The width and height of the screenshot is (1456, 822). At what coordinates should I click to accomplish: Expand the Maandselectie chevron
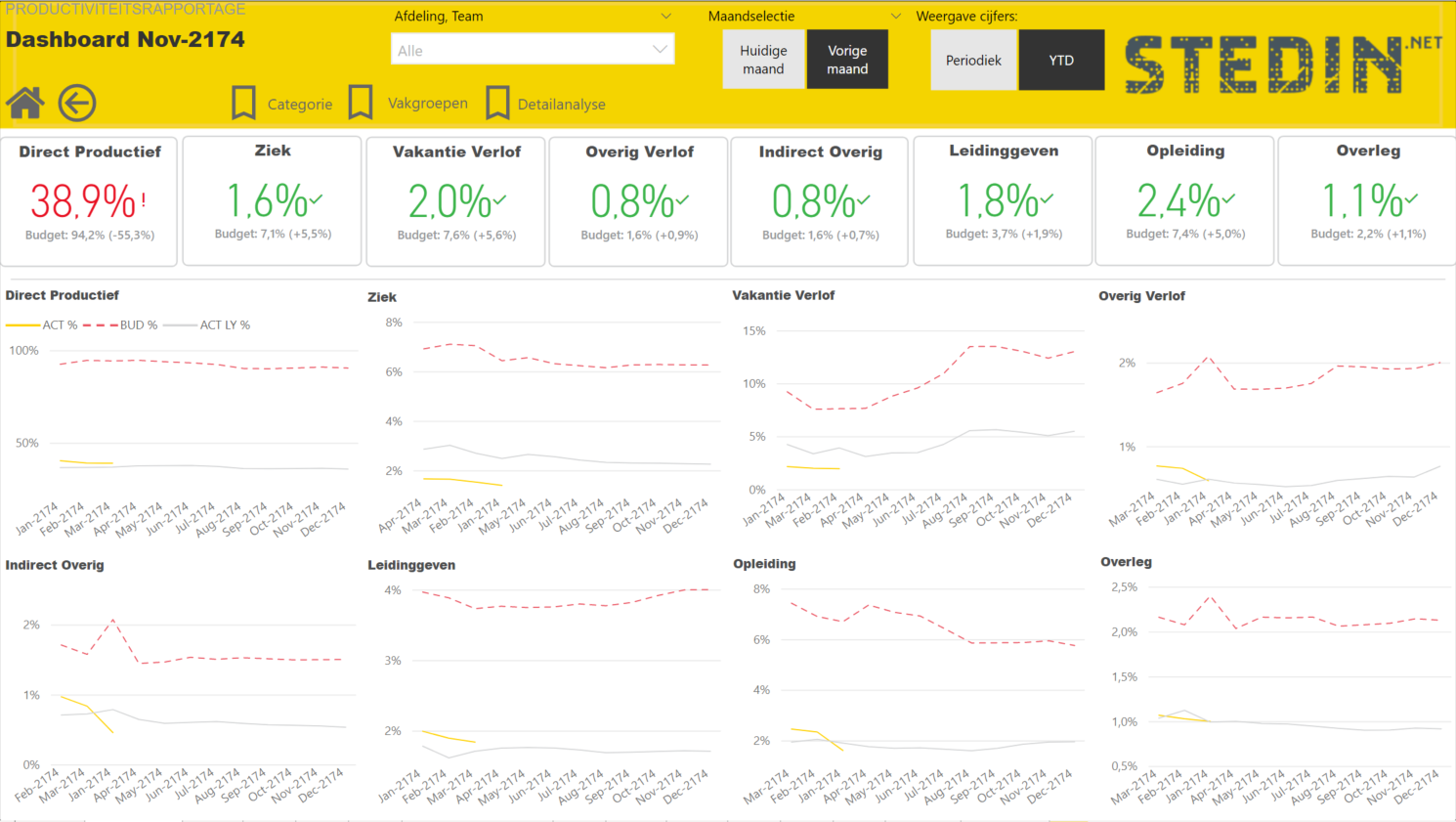tap(896, 16)
